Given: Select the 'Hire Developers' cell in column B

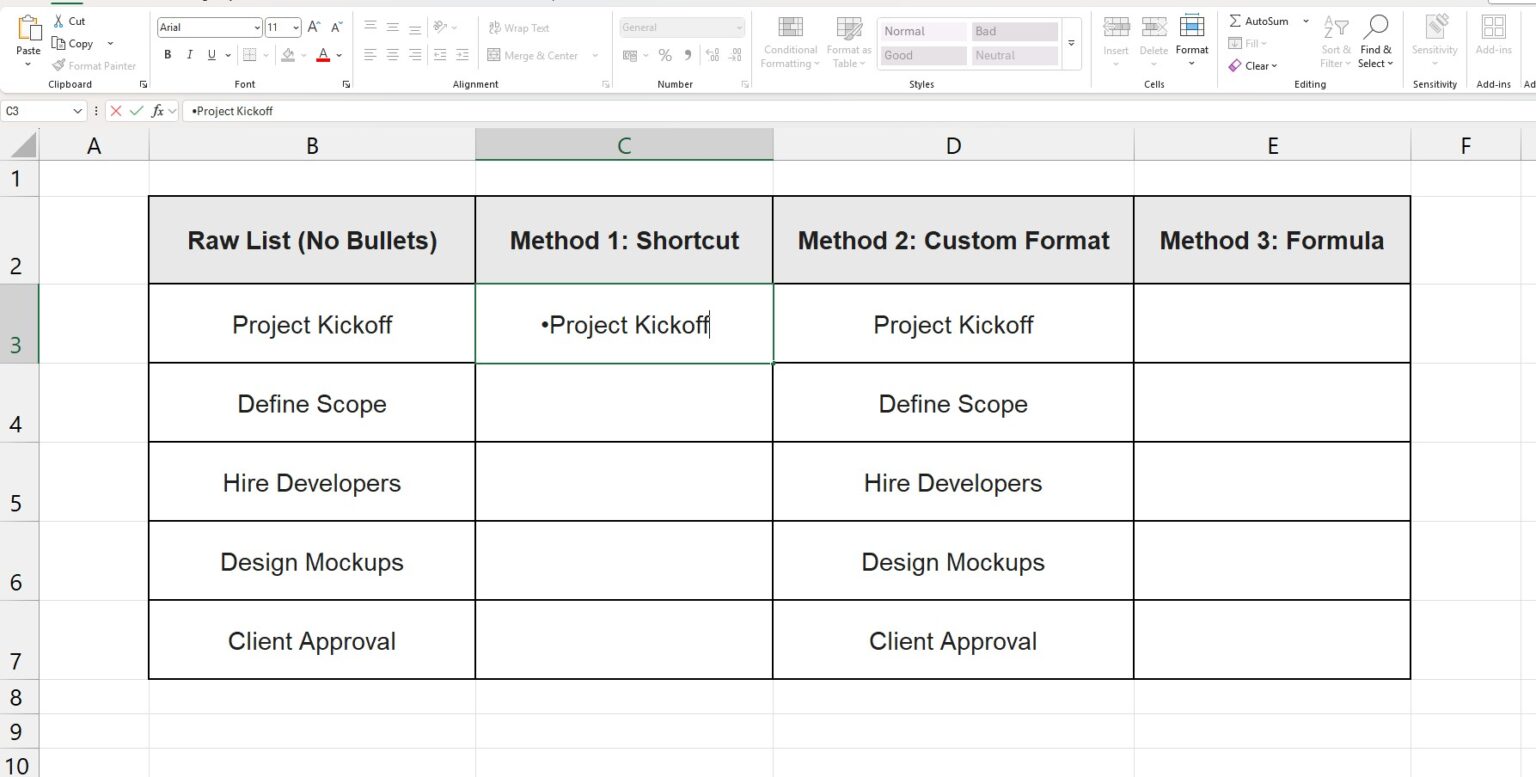Looking at the screenshot, I should tap(312, 482).
